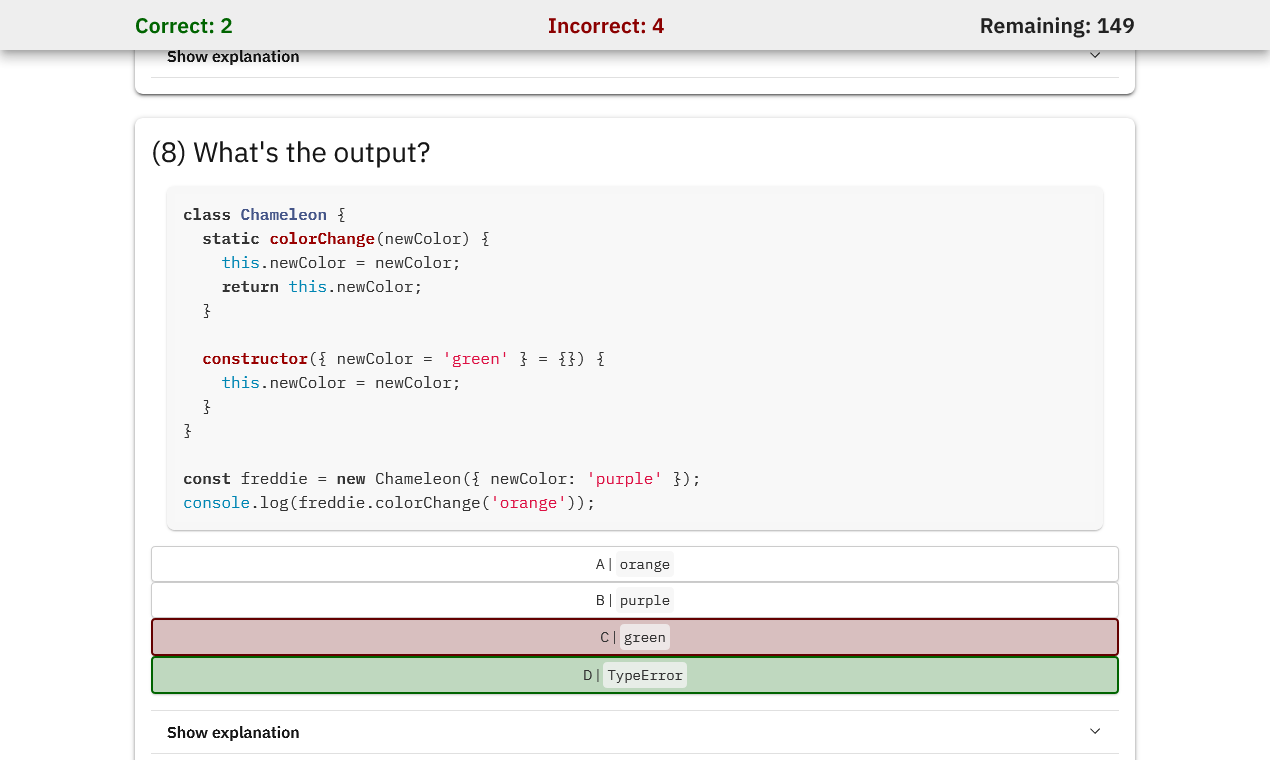Select answer option D TypeError

tap(634, 674)
